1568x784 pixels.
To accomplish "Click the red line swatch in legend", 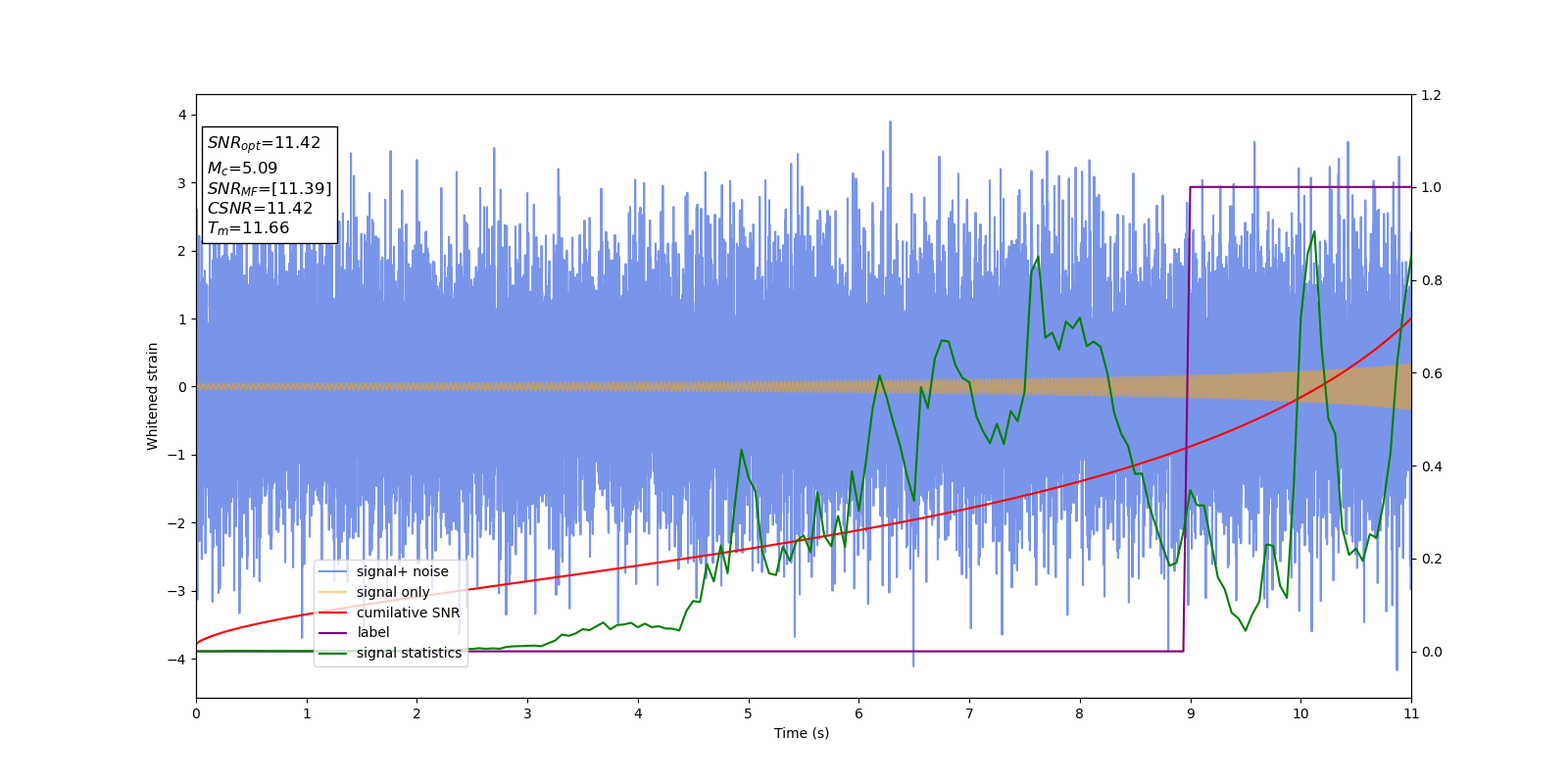I will pyautogui.click(x=333, y=612).
